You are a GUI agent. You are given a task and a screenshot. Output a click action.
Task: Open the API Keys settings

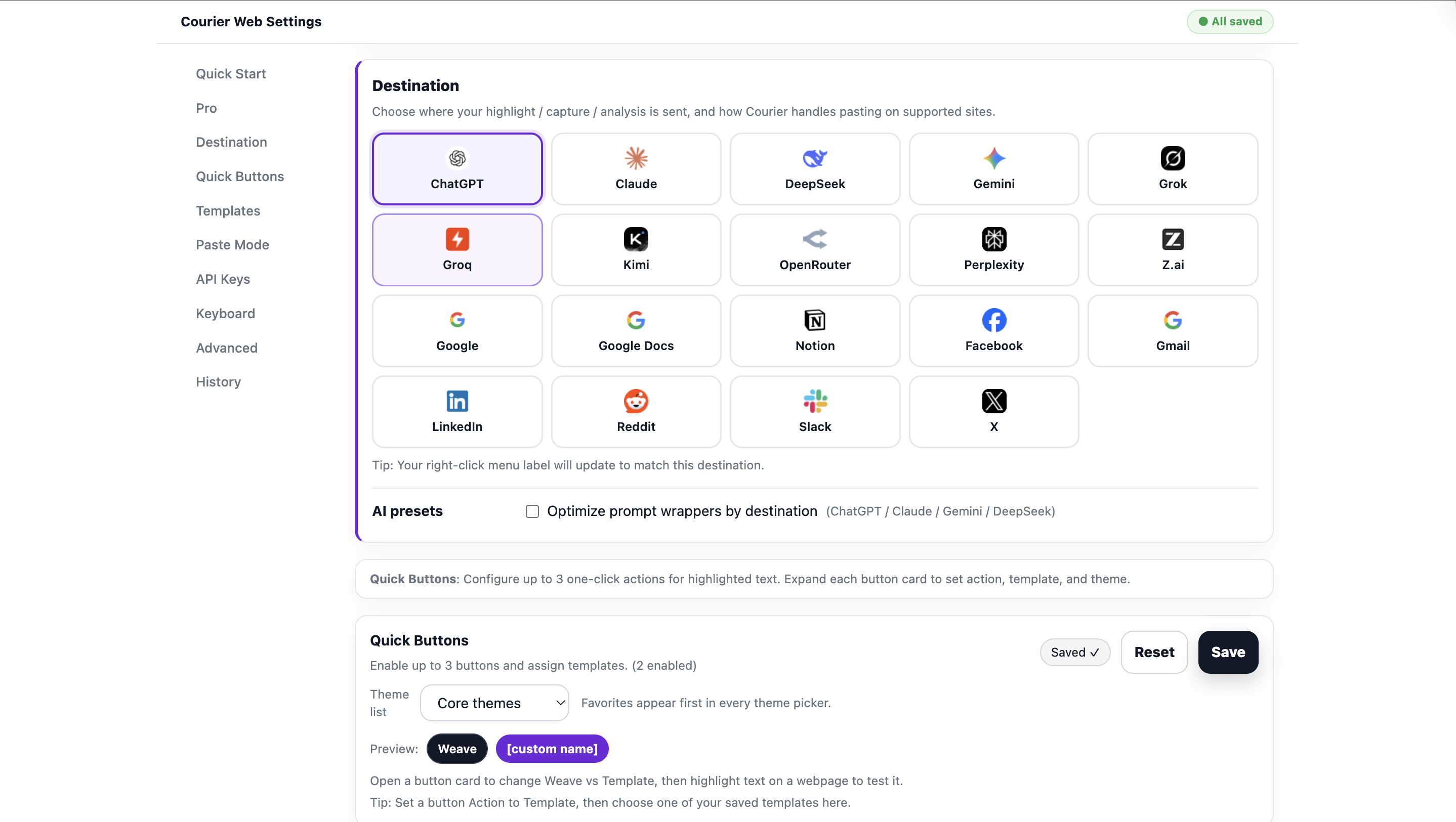coord(223,279)
